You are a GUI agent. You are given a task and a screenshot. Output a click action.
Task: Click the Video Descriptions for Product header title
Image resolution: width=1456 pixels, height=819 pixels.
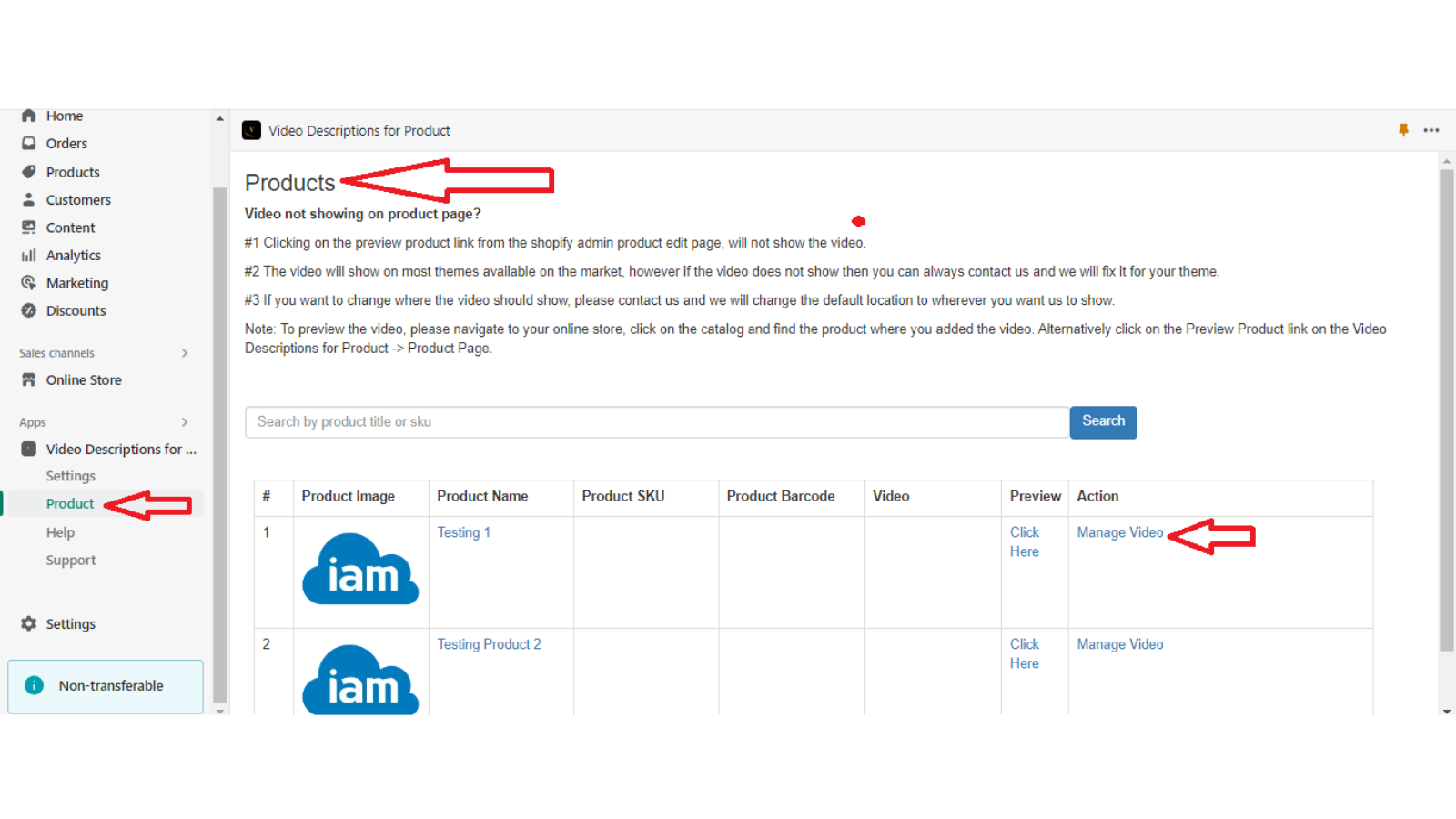(x=359, y=130)
